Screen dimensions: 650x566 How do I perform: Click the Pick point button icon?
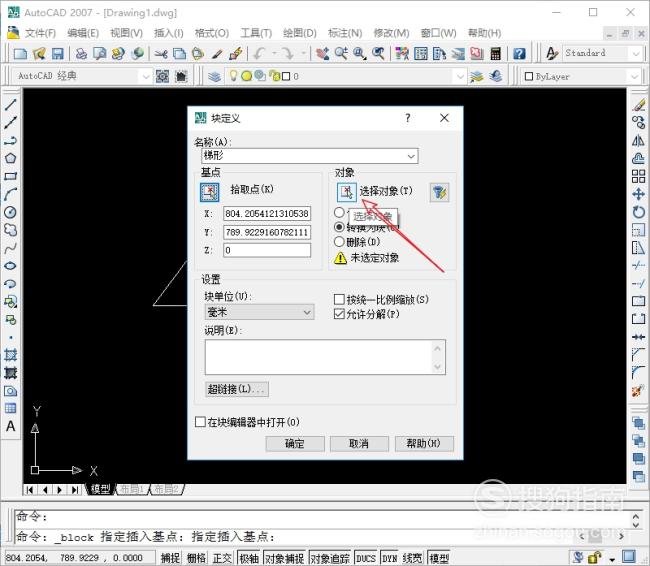pyautogui.click(x=210, y=192)
